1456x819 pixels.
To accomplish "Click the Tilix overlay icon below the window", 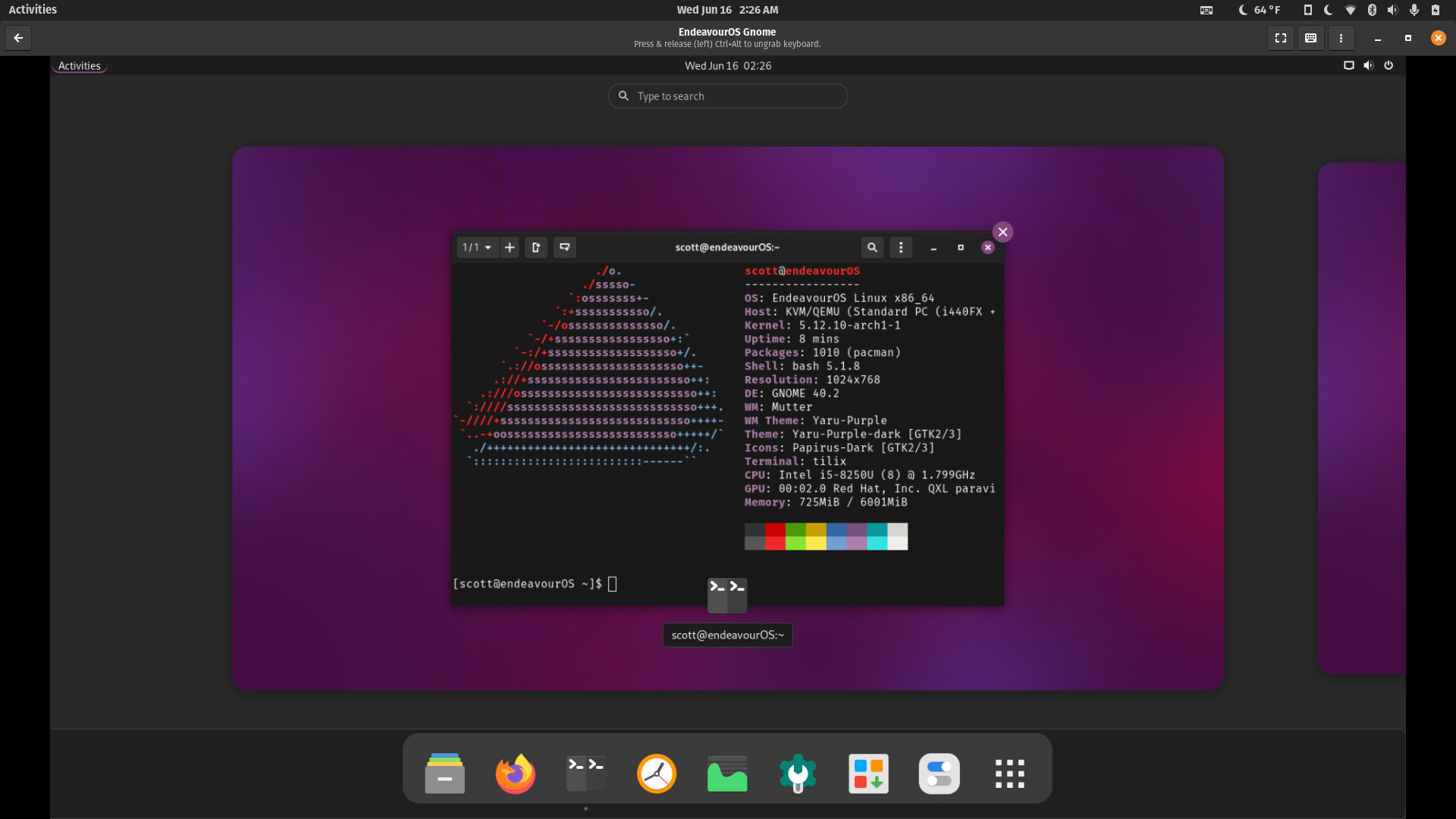I will 727,595.
